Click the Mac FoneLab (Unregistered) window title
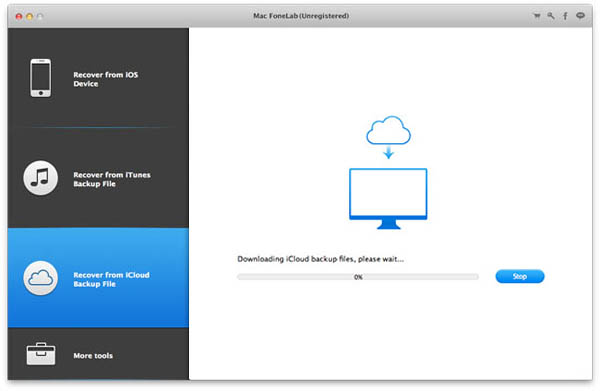 click(x=301, y=16)
